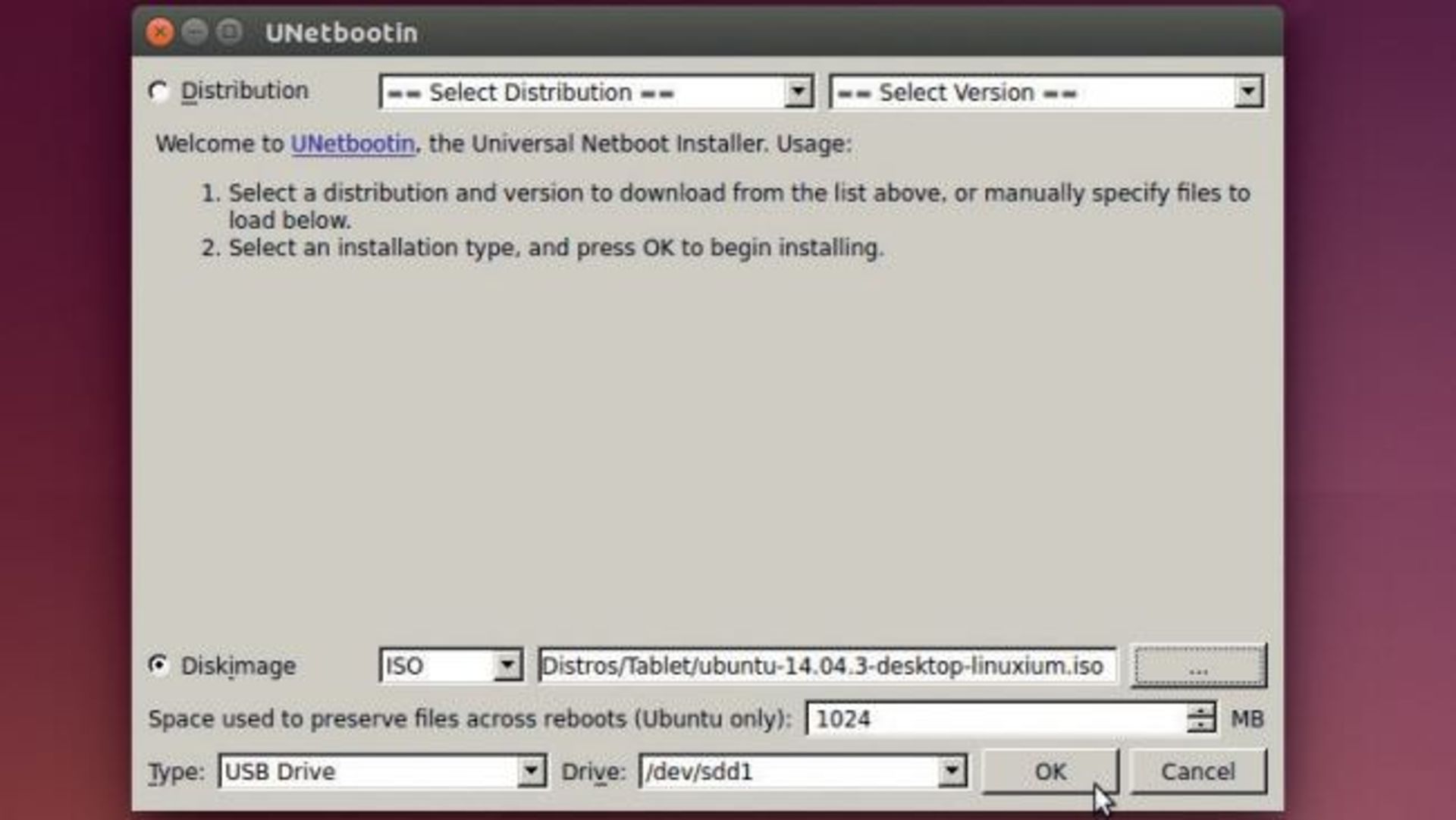Click the 'Drive:' label

tap(594, 772)
